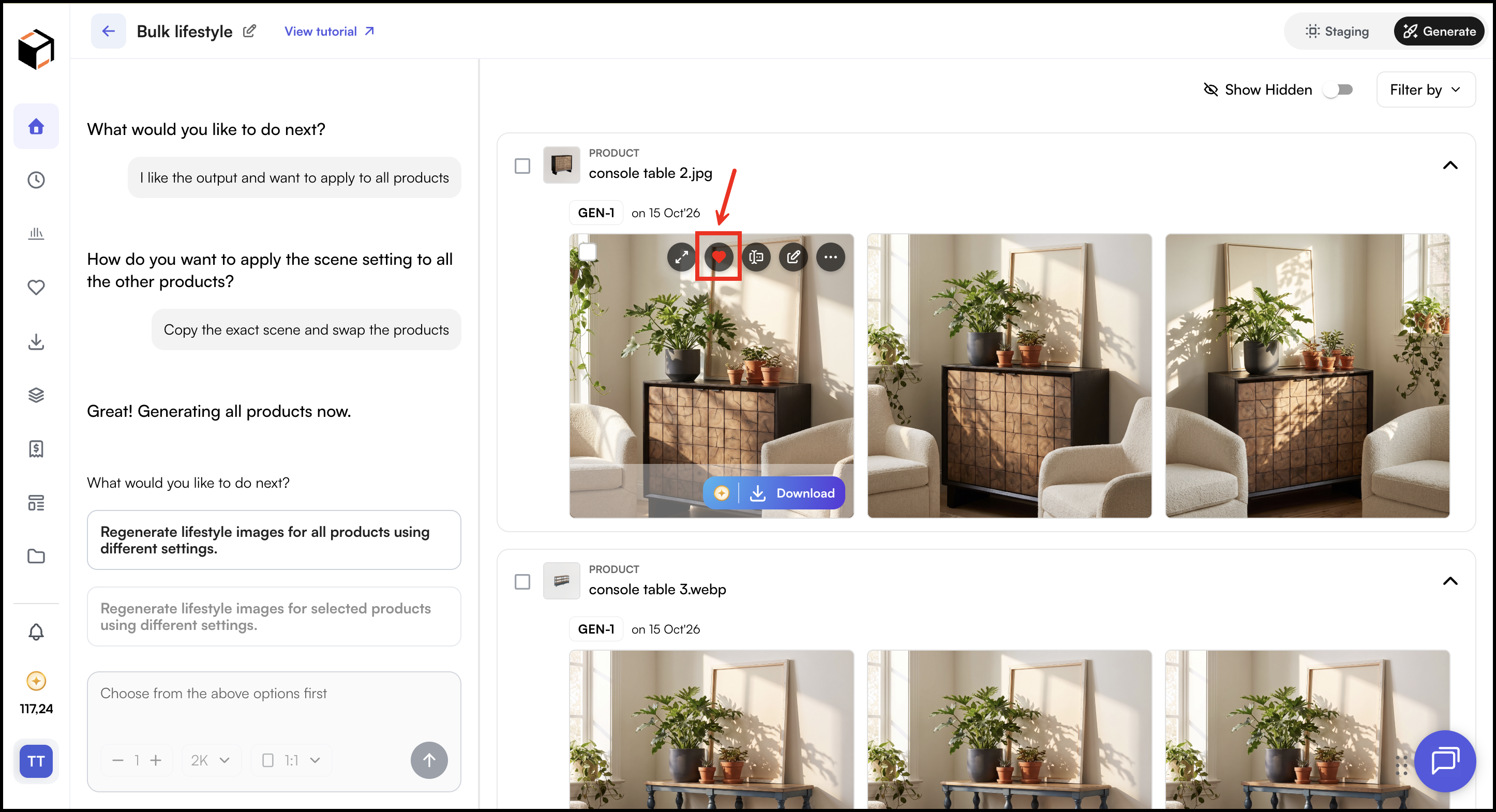
Task: Collapse the console table 2.jpg section
Action: click(x=1449, y=166)
